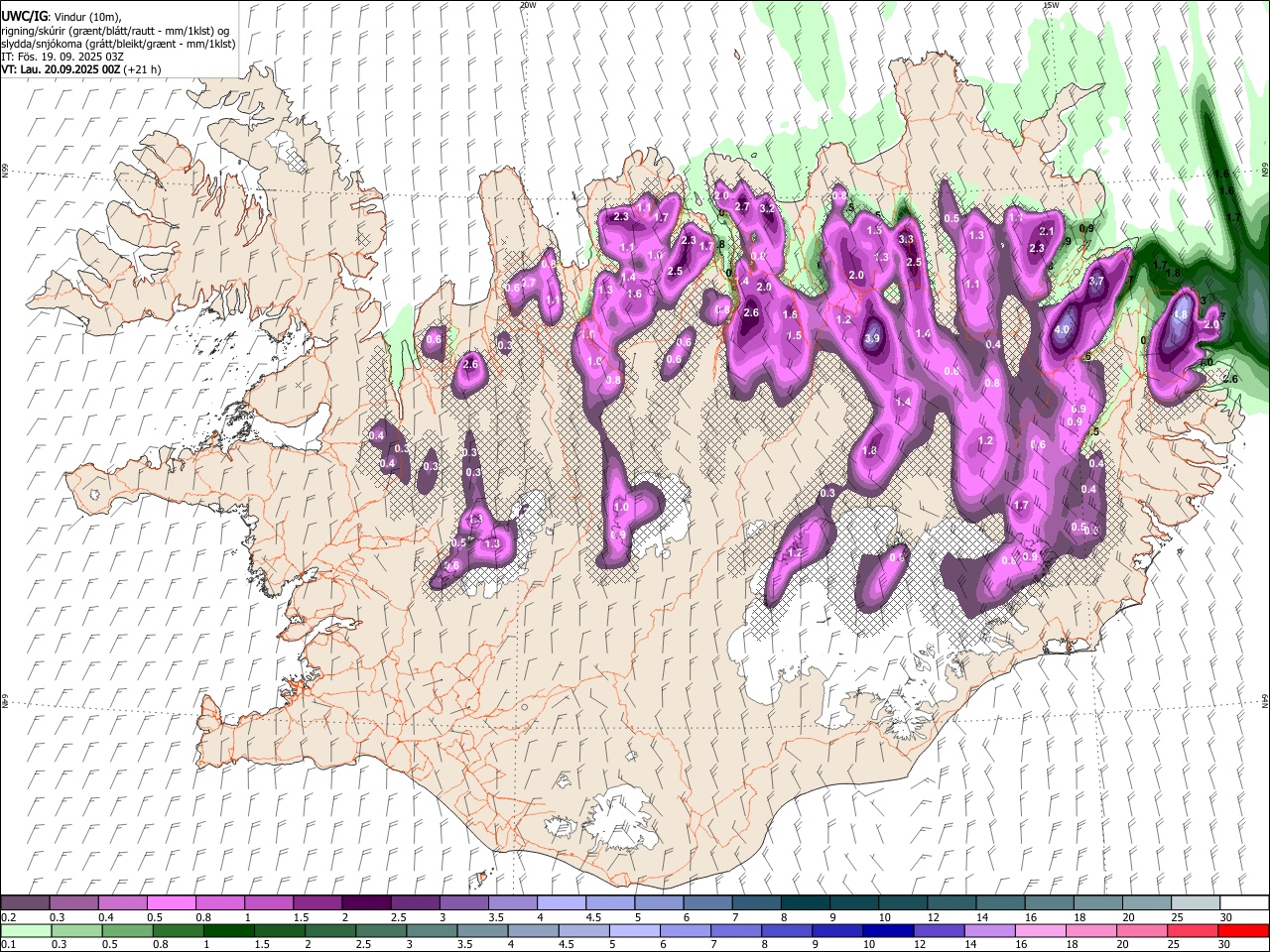Click the 4.0 precipitation value on the map
This screenshot has width=1270, height=952.
(1063, 329)
